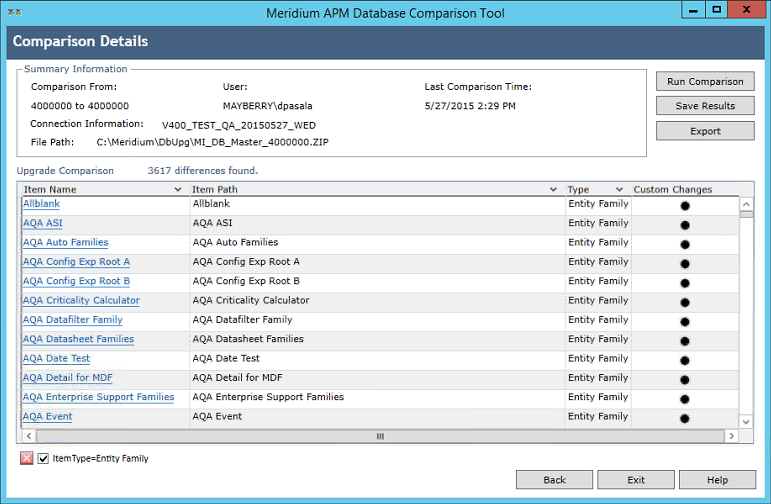Click the '3617 differences found.' text
The image size is (771, 504).
(x=203, y=171)
